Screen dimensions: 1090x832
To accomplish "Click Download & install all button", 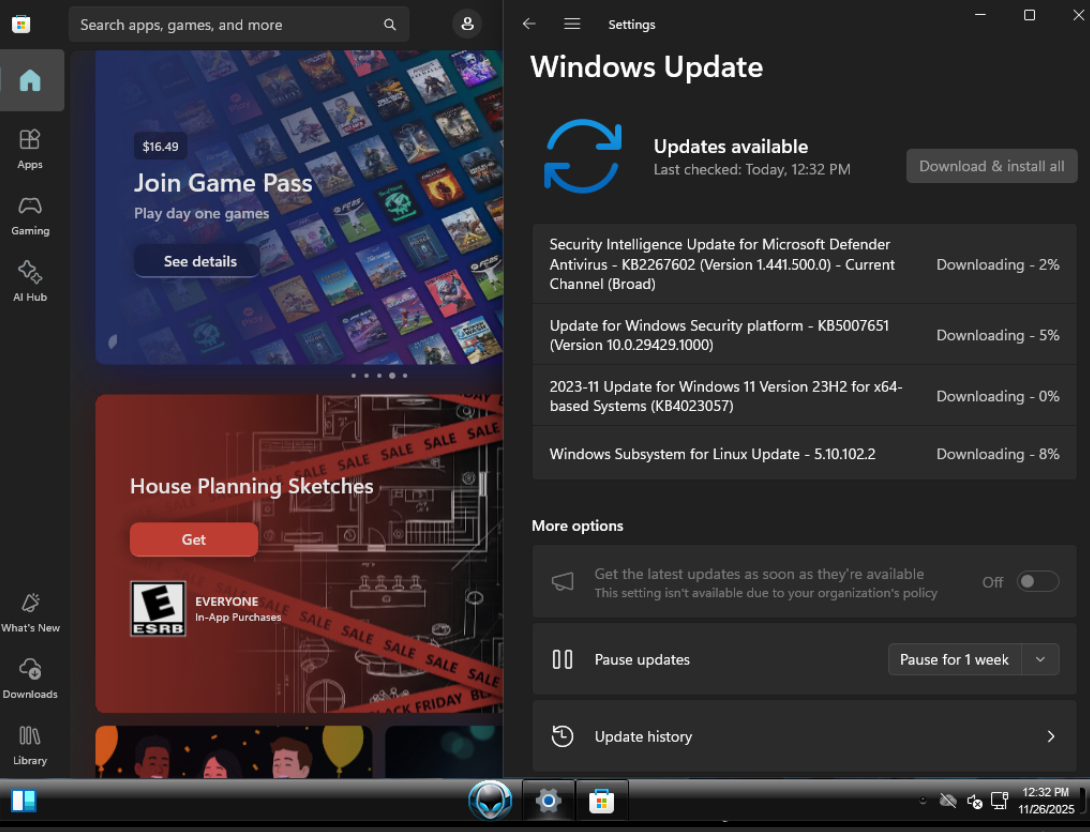I will pos(991,166).
